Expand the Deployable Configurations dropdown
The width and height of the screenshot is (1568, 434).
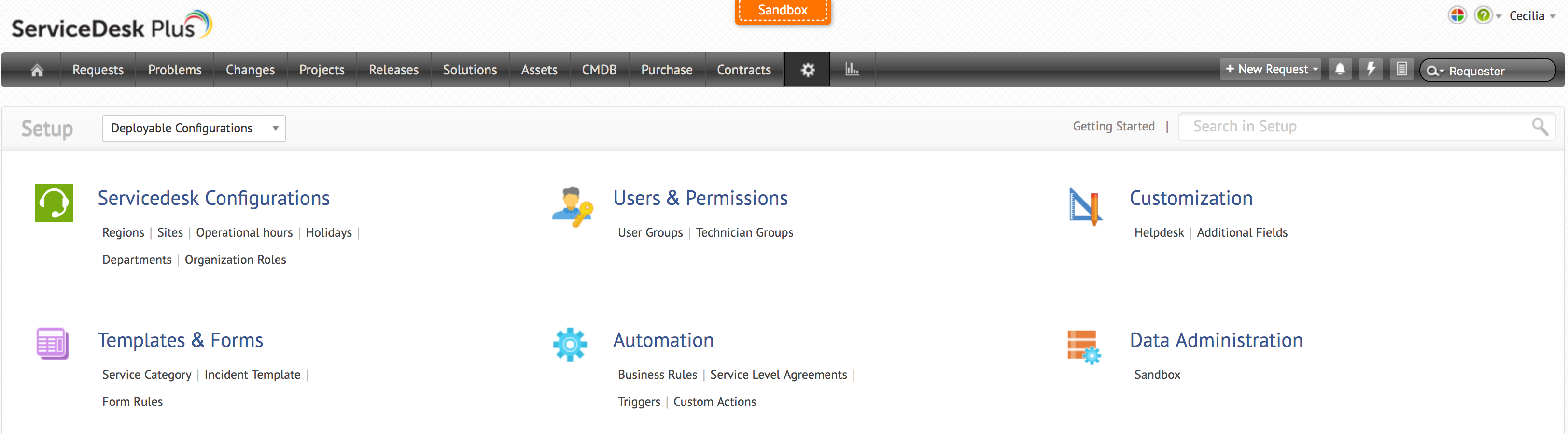pos(194,129)
